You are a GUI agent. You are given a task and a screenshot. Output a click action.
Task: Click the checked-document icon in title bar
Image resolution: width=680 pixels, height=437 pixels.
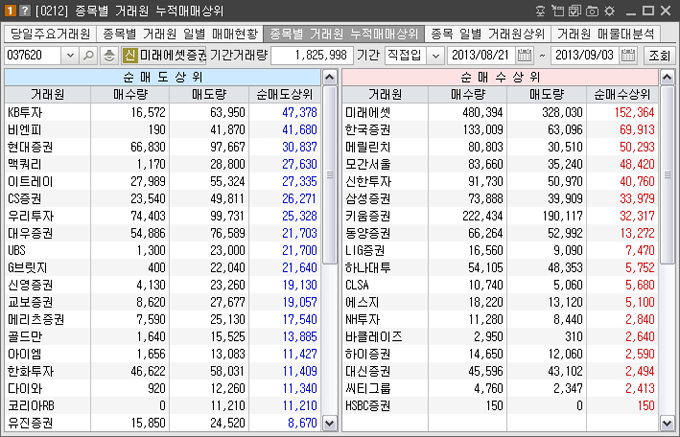[x=575, y=11]
